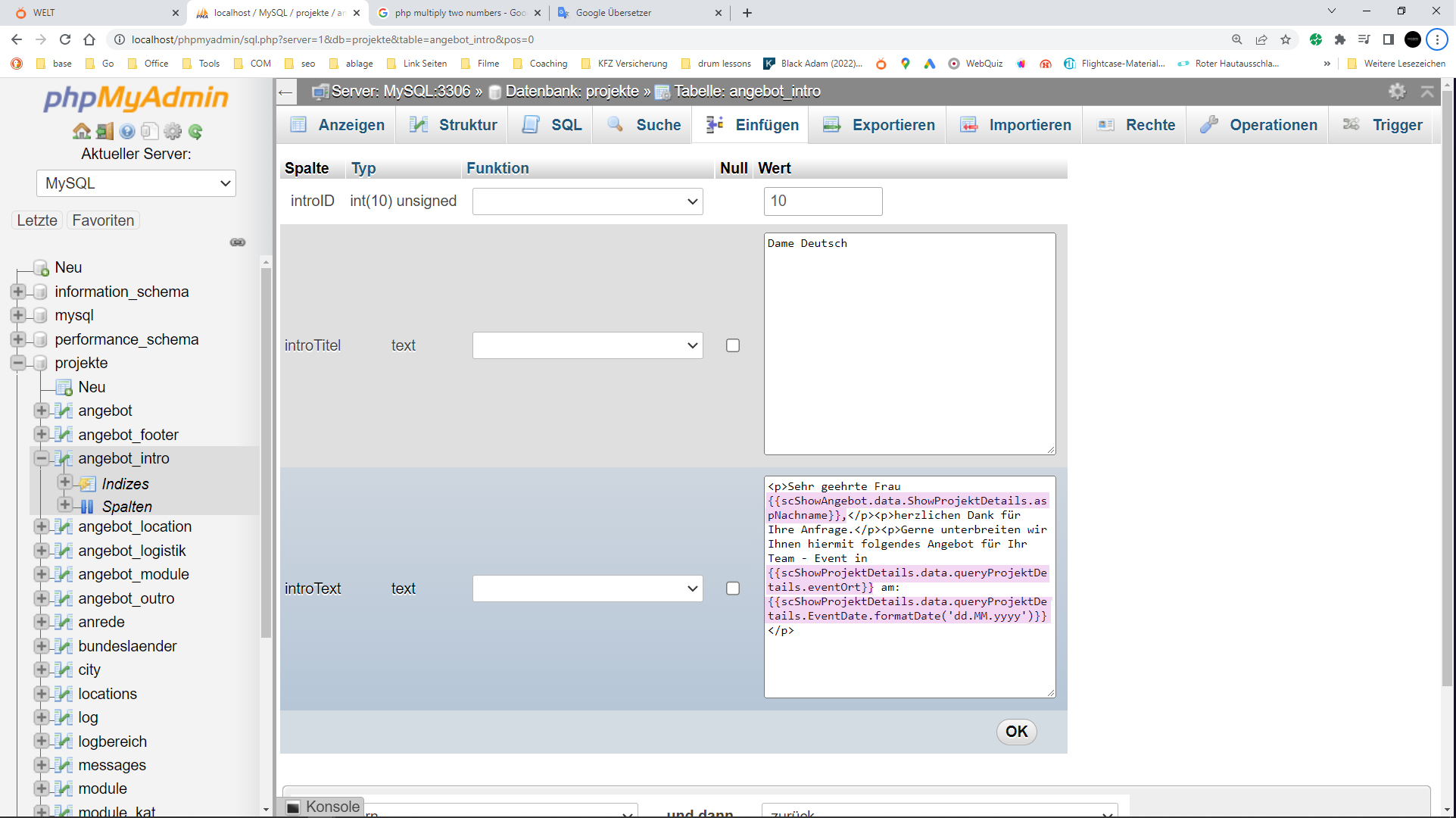Collapse the angebot_intro tree node
This screenshot has width=1456, height=818.
pyautogui.click(x=42, y=458)
